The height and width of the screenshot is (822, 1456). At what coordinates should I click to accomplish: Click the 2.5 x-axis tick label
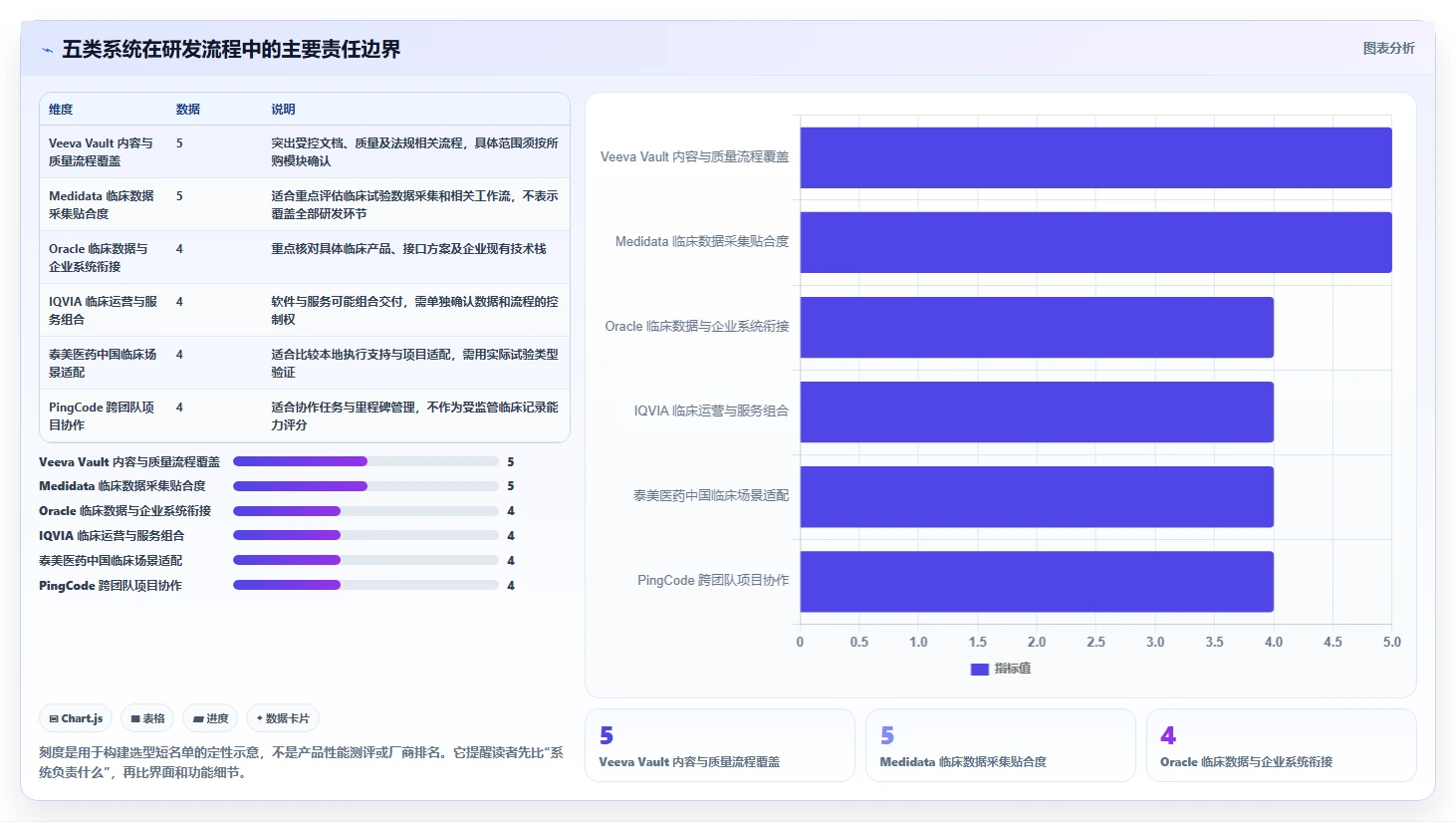point(1096,643)
